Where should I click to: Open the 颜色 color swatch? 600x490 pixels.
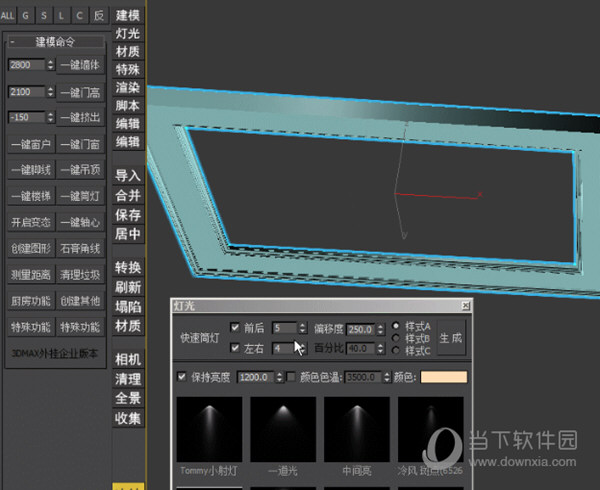coord(444,377)
